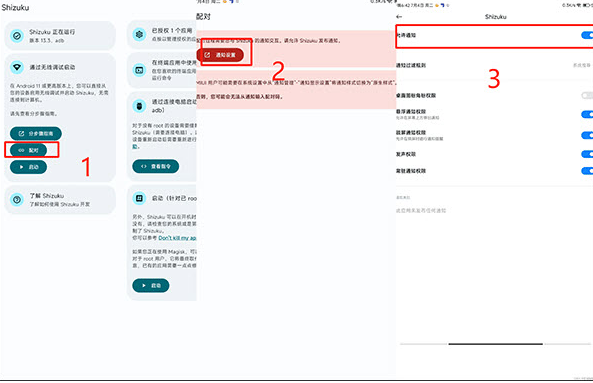The height and width of the screenshot is (383, 593).
Task: Open the Don't kill my app link
Action: tap(177, 238)
